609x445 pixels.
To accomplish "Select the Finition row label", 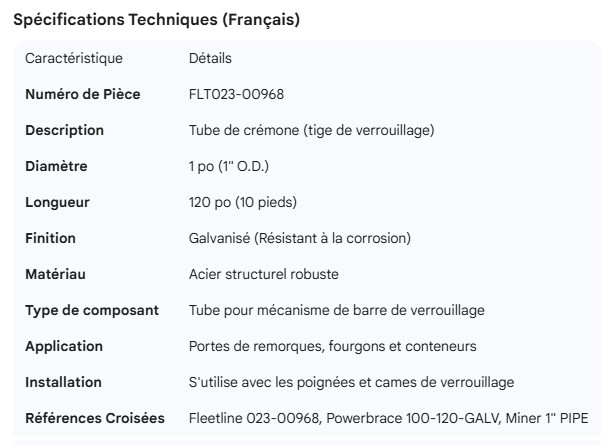I will click(50, 238).
